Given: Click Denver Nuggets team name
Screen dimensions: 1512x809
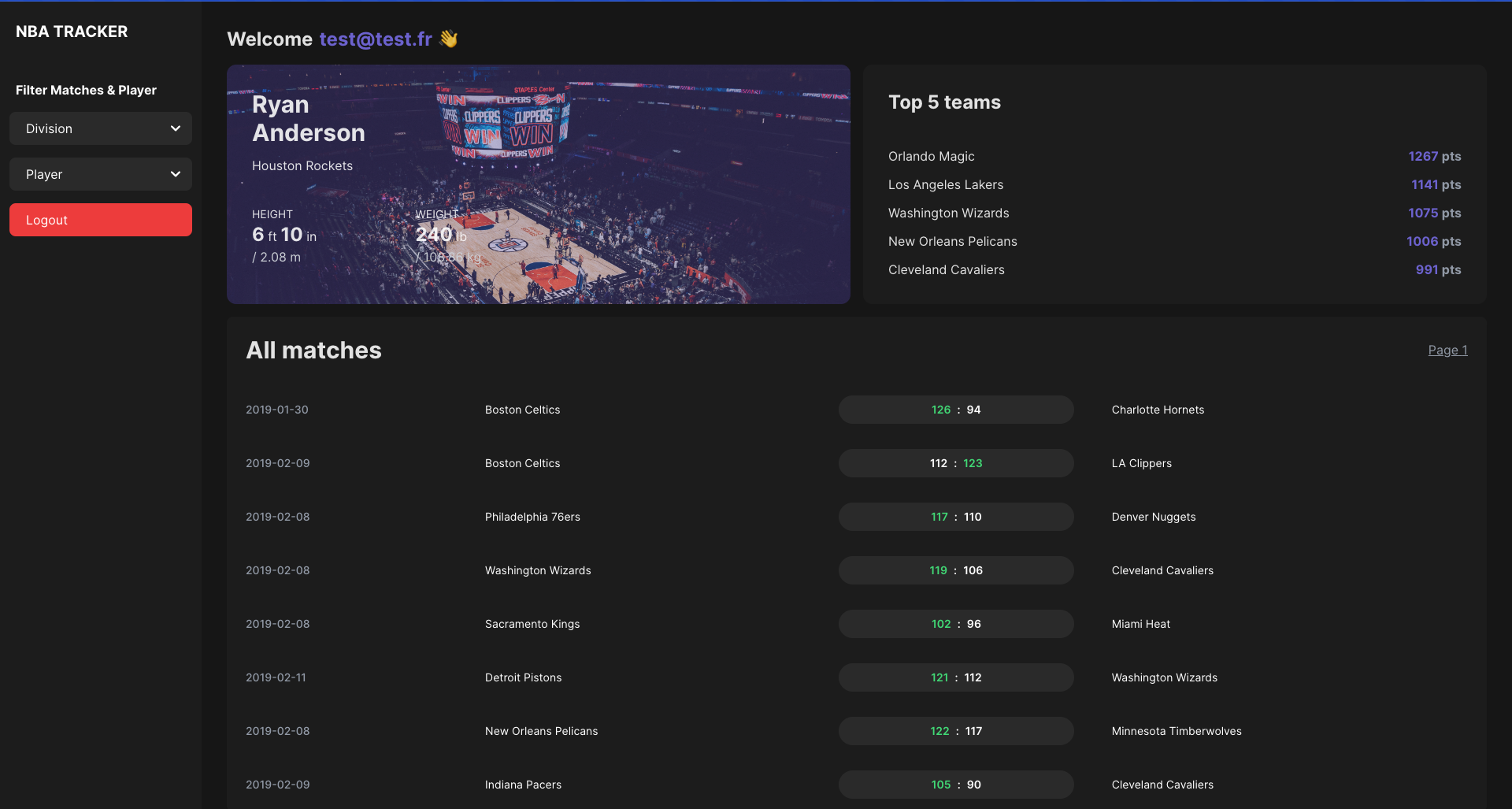Looking at the screenshot, I should (x=1154, y=517).
